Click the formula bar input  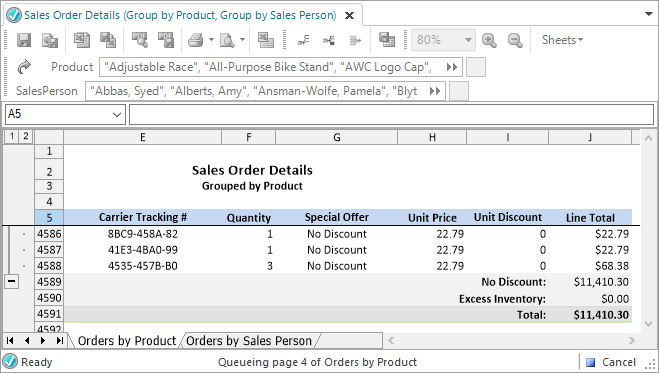pos(391,115)
